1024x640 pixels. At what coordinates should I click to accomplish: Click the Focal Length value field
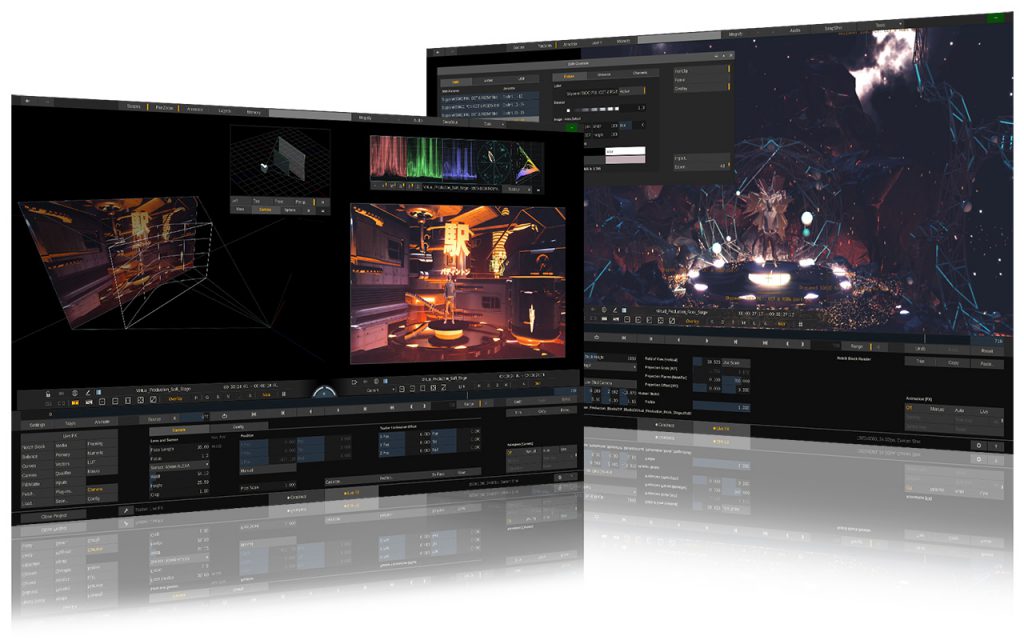[x=201, y=446]
